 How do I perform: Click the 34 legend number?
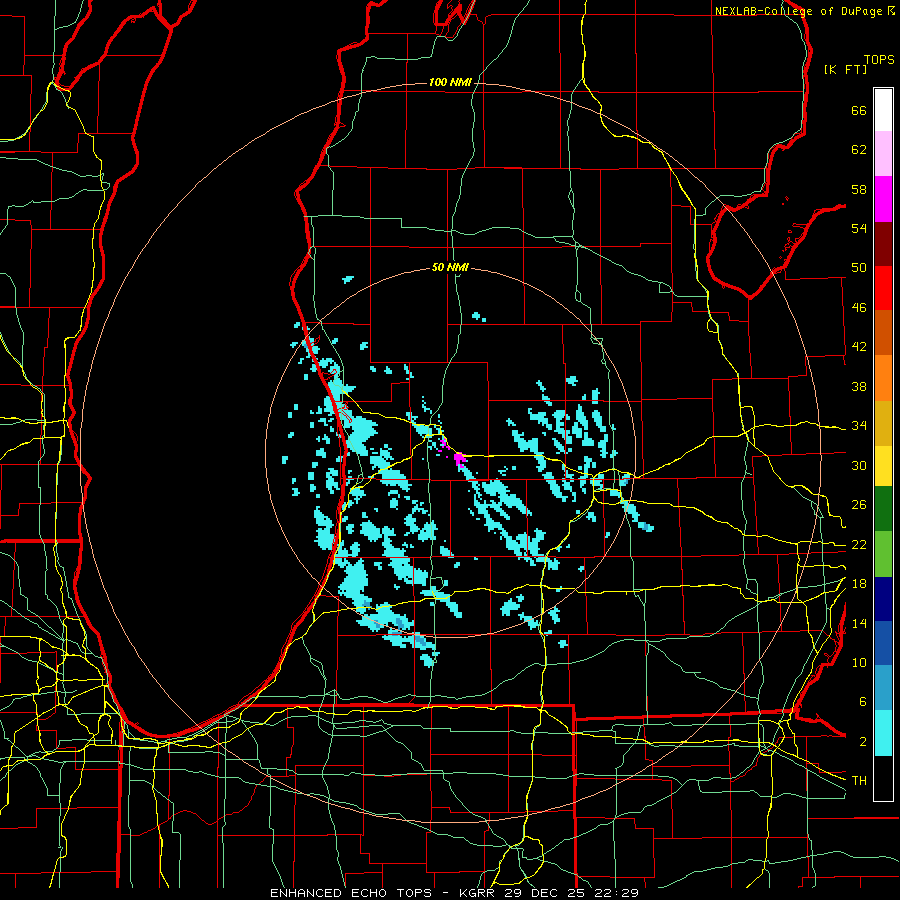tap(859, 426)
